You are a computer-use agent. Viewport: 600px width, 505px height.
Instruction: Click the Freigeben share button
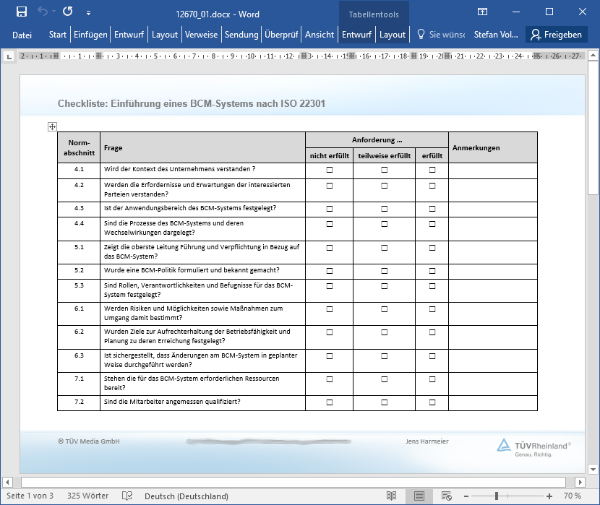click(556, 34)
